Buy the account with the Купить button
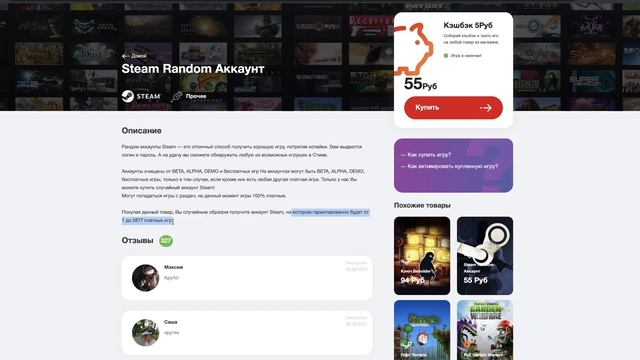This screenshot has width=640, height=360. [x=453, y=108]
